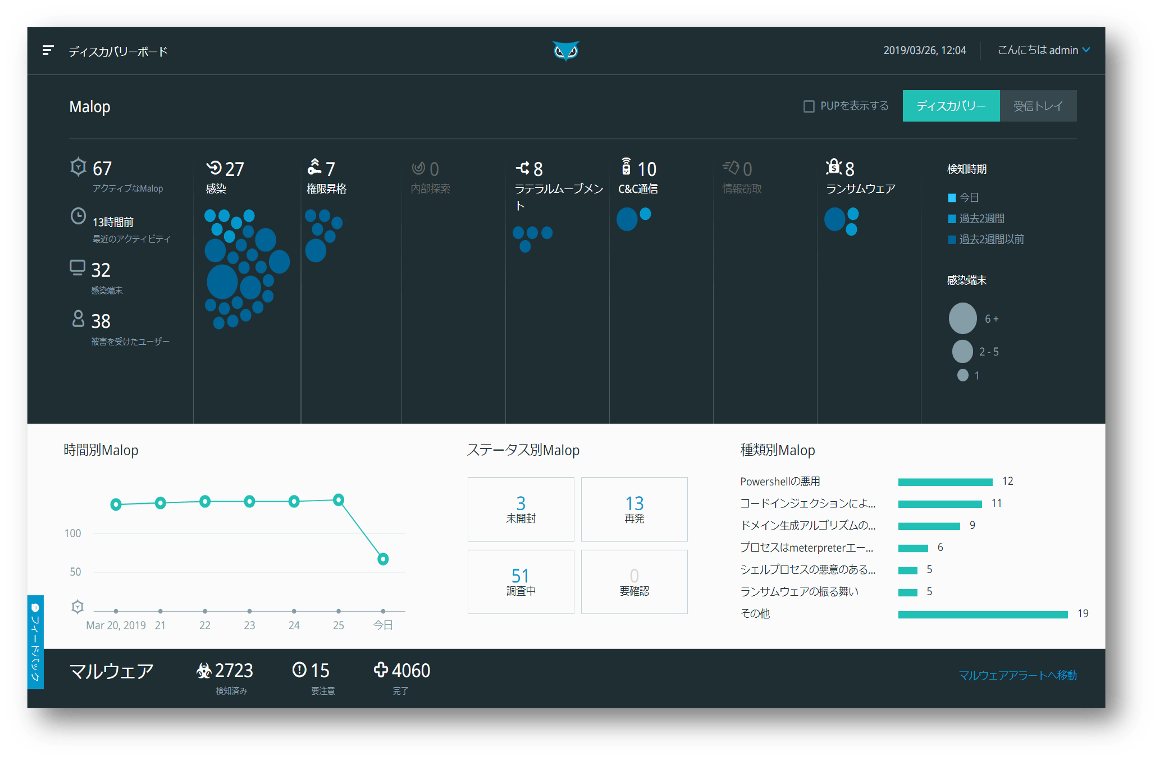Screen dimensions: 1158x760
Task: Click the 13 再発 status box
Action: point(634,509)
